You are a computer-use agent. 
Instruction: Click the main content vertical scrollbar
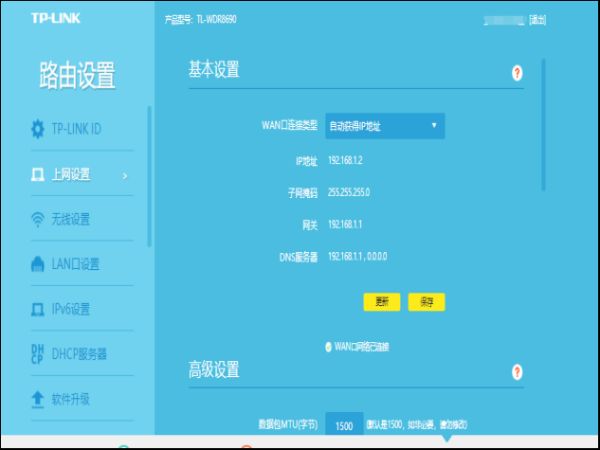point(543,125)
